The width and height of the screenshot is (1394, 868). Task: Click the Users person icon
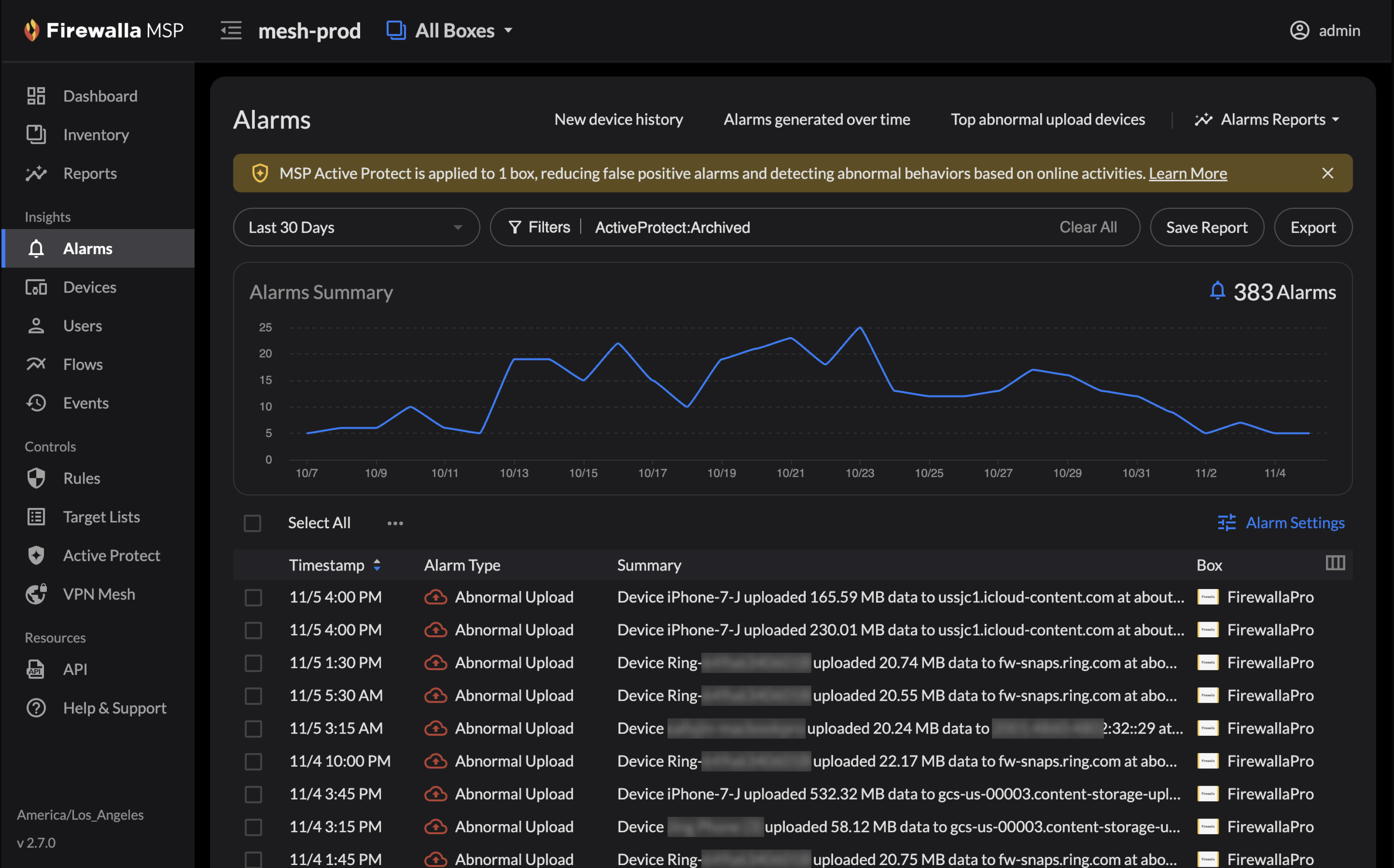pos(36,325)
